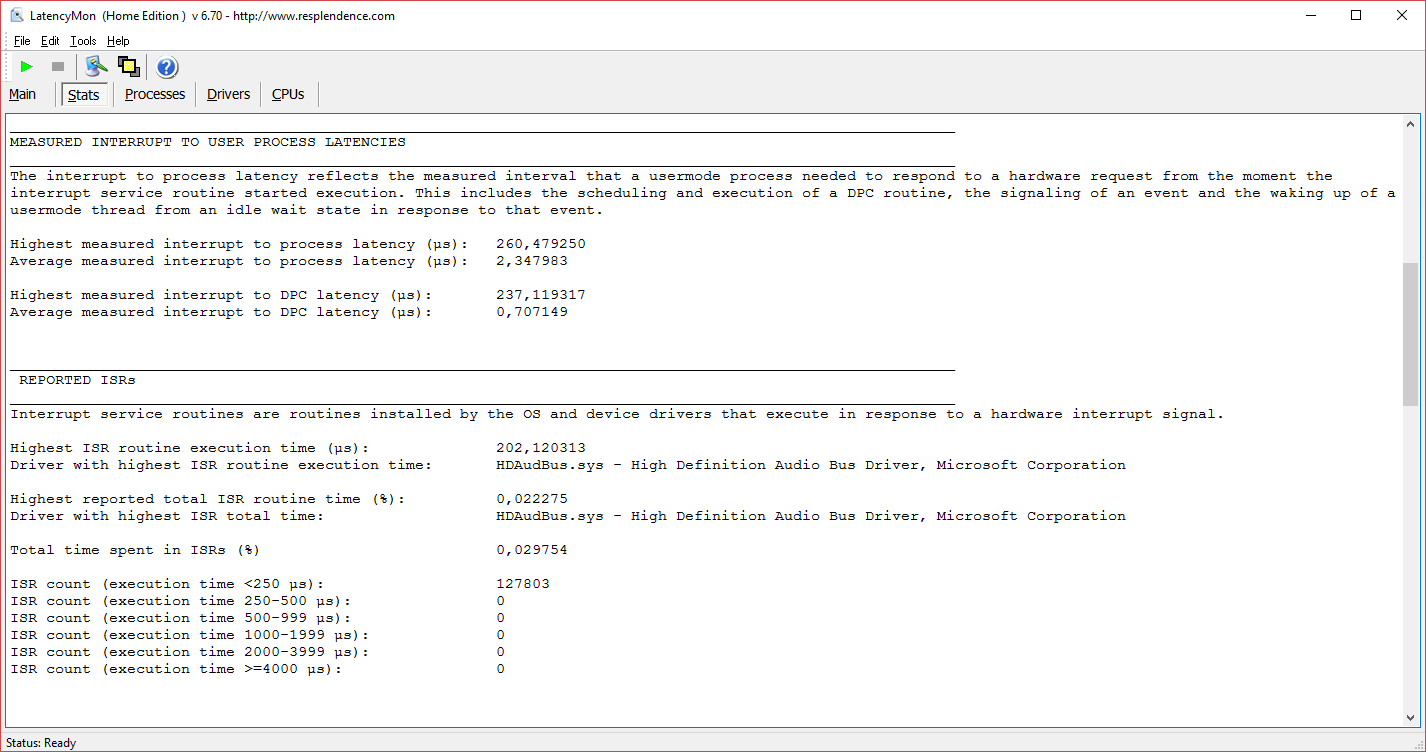The image size is (1426, 752).
Task: Minimize the LatencyMon window
Action: pos(1309,15)
